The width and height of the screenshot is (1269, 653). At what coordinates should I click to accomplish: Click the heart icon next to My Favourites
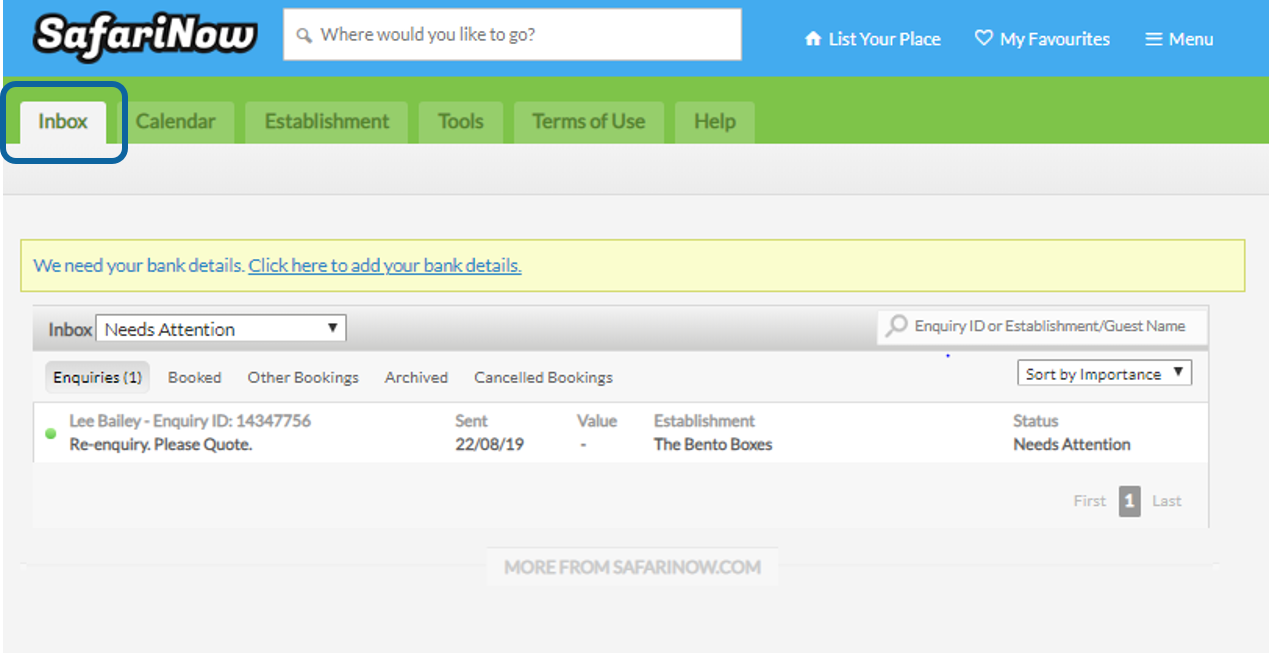(984, 38)
